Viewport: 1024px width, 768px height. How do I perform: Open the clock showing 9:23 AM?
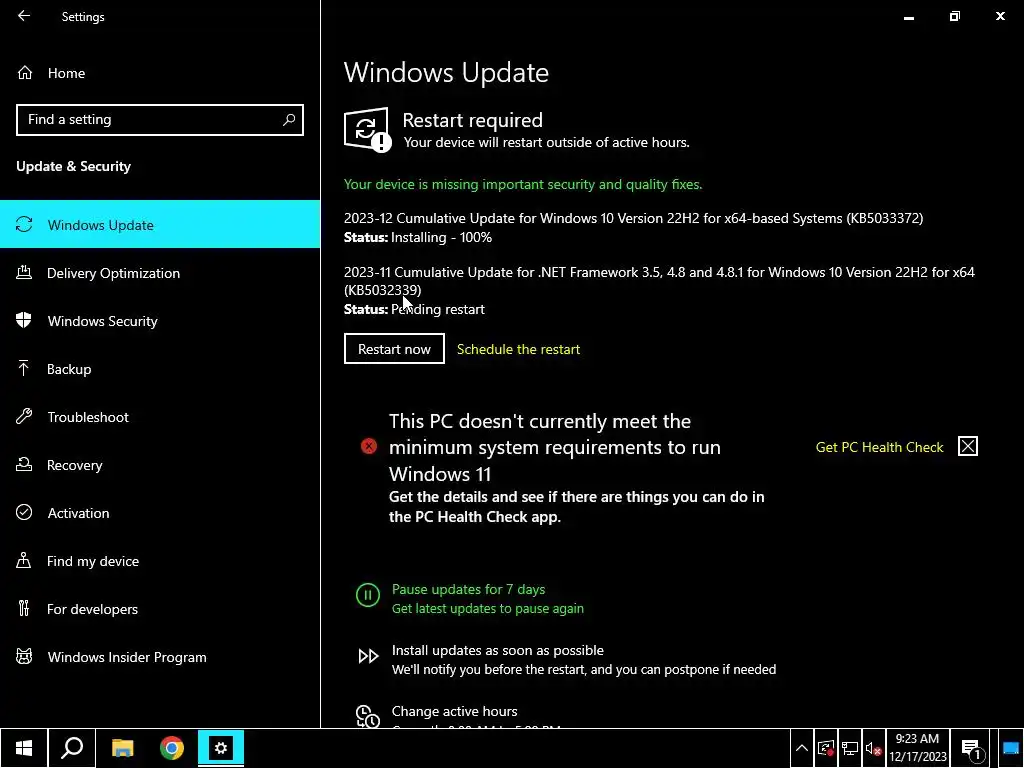(918, 748)
